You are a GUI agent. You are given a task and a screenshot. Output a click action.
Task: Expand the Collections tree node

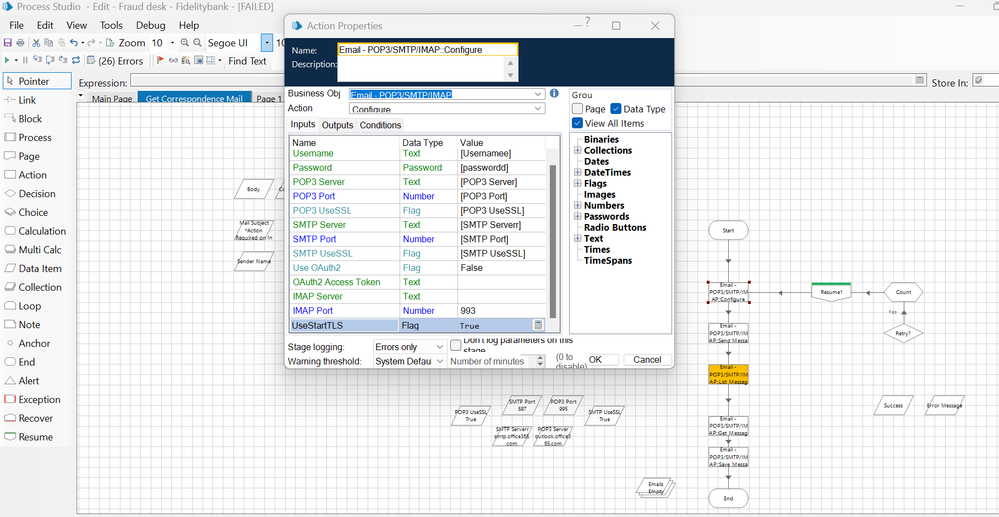tap(578, 151)
